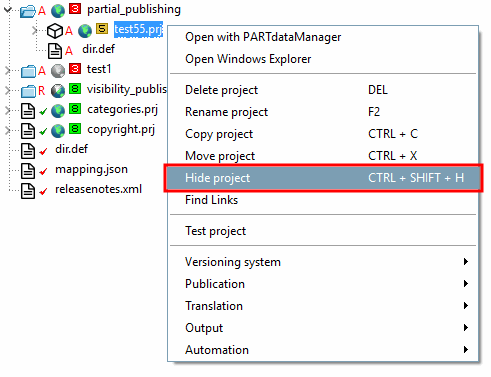491x377 pixels.
Task: Click the open folder icon of partial_publishing
Action: (x=28, y=11)
